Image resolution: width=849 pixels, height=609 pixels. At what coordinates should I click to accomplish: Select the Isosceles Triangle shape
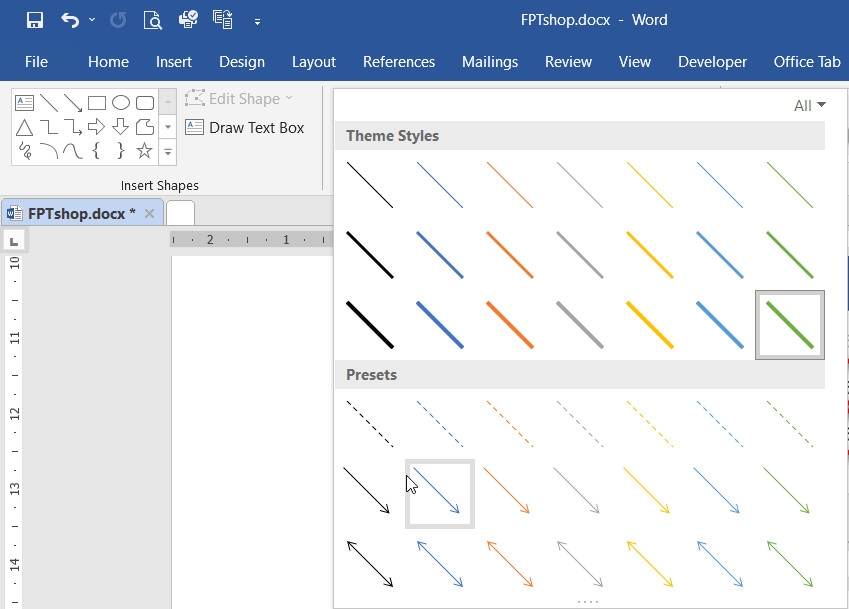24,127
